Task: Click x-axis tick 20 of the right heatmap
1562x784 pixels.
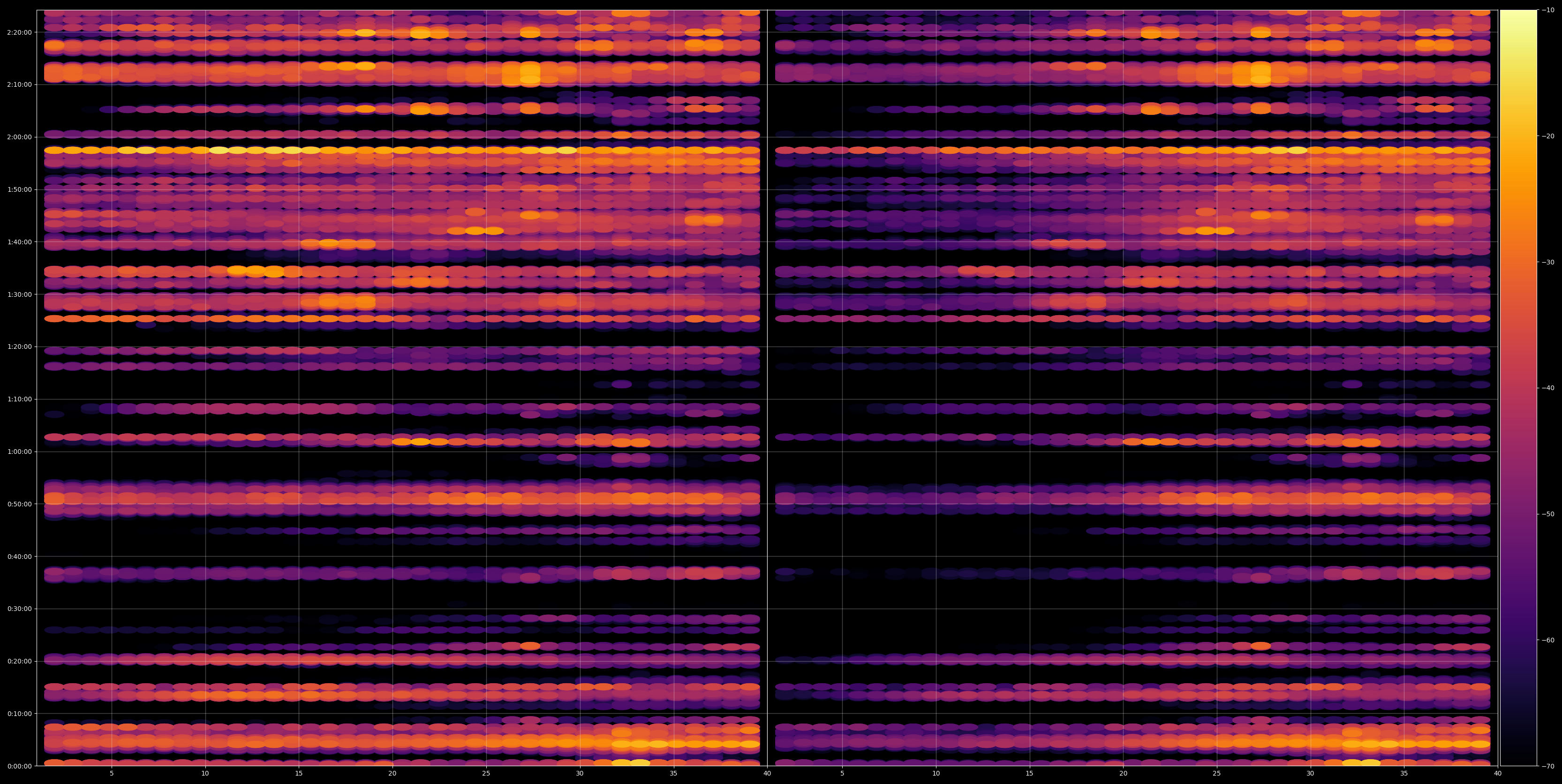Action: [x=1123, y=773]
